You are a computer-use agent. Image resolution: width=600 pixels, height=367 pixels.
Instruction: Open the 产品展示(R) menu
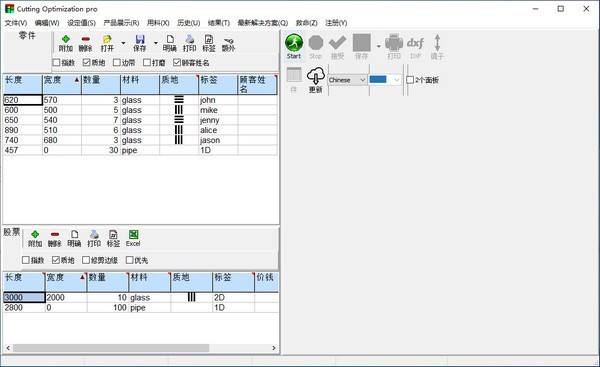point(121,23)
